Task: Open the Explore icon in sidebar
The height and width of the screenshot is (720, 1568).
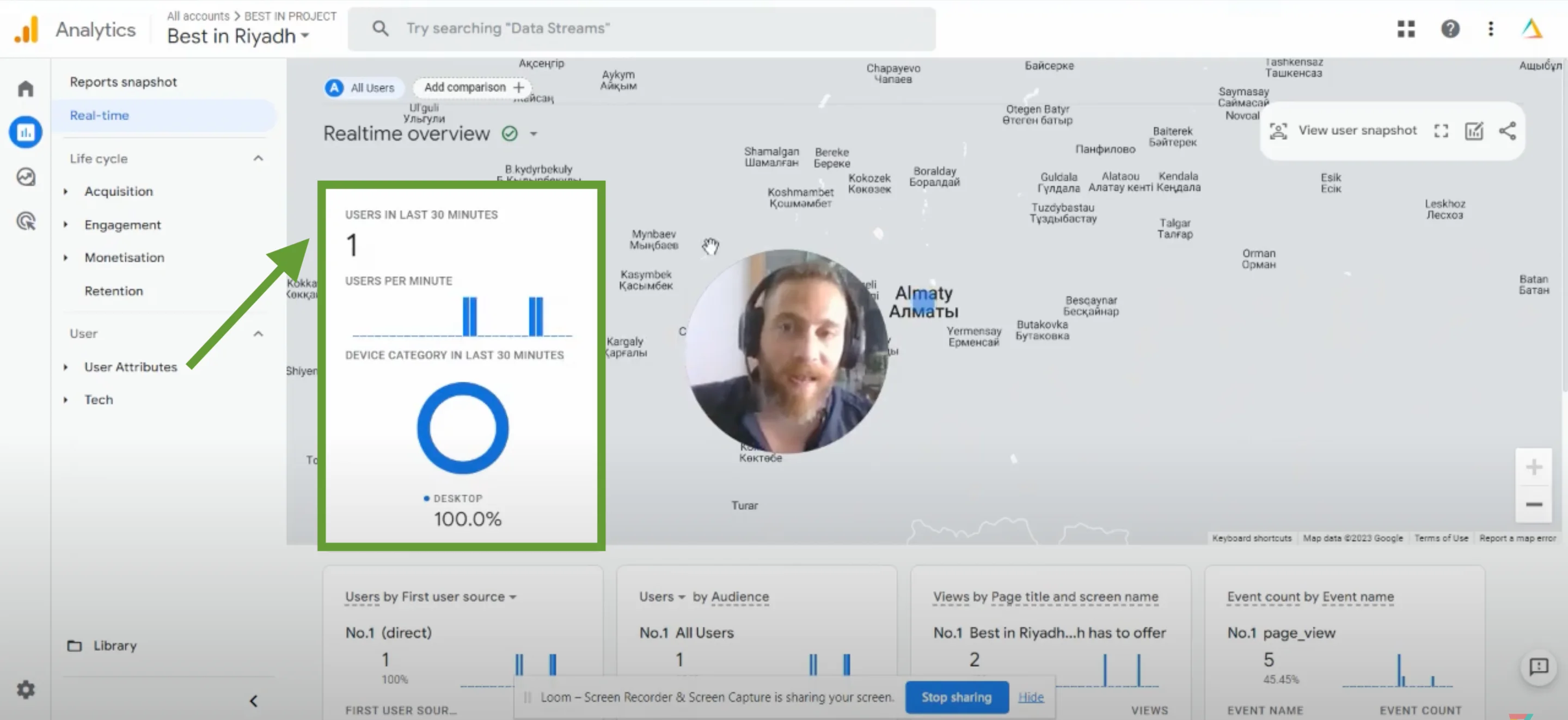Action: [x=26, y=176]
